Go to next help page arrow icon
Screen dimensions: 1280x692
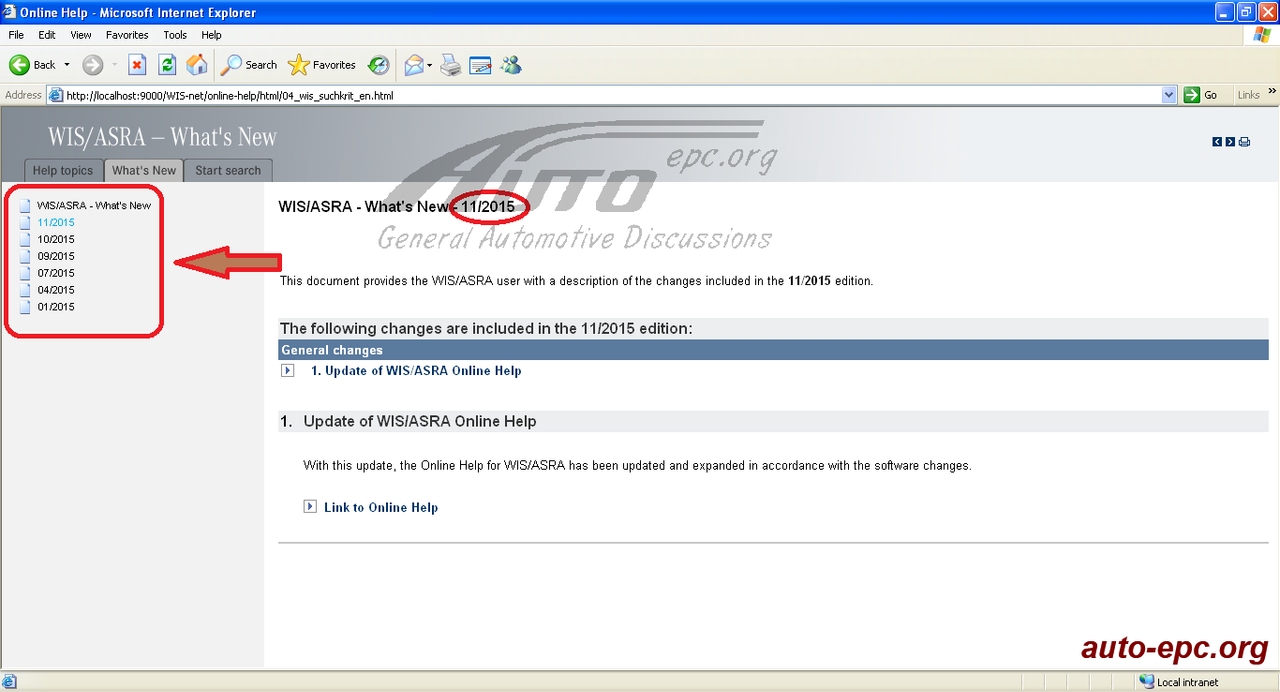[x=1230, y=142]
